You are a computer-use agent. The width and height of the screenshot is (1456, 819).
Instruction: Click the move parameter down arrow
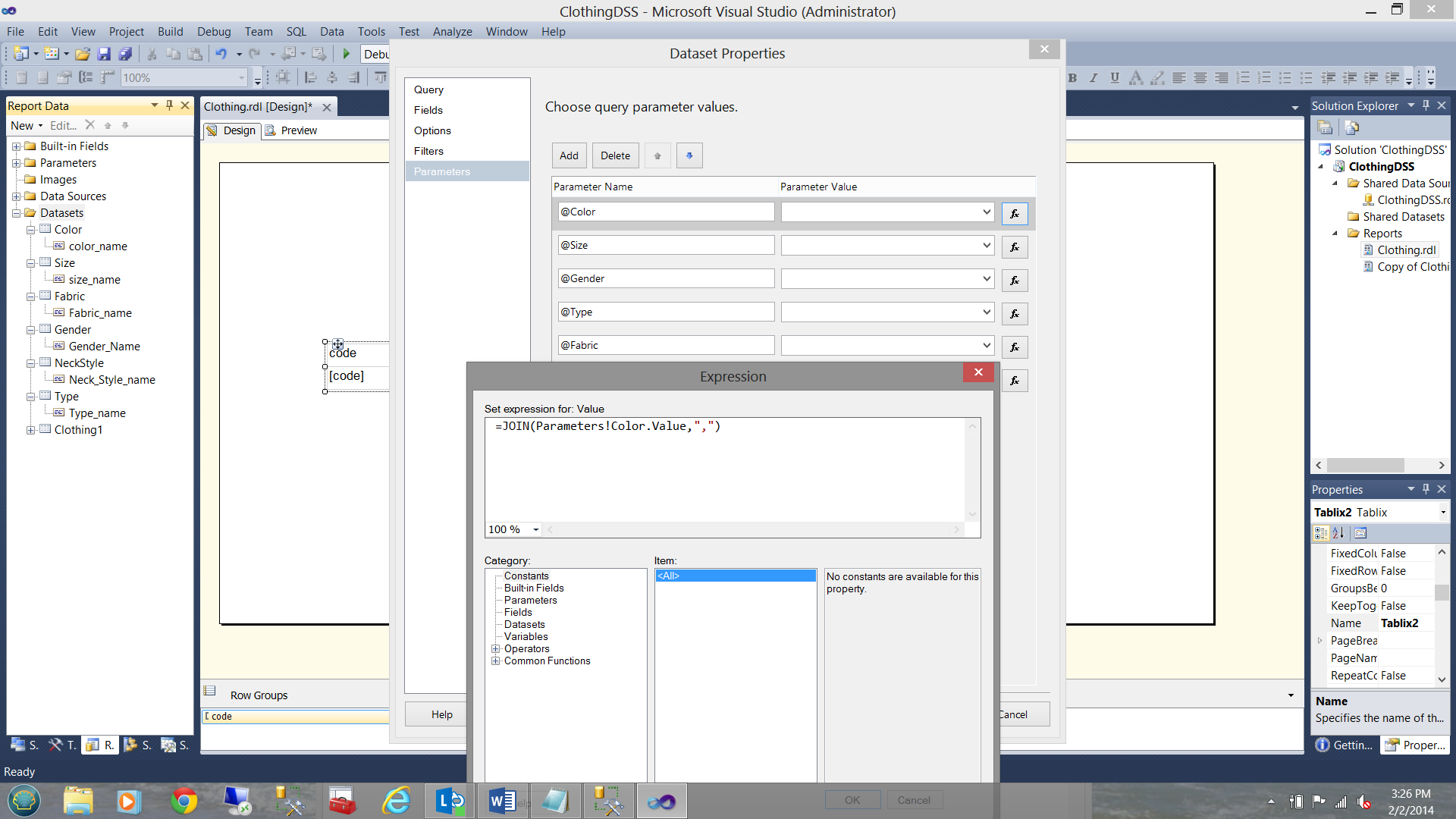(x=689, y=156)
